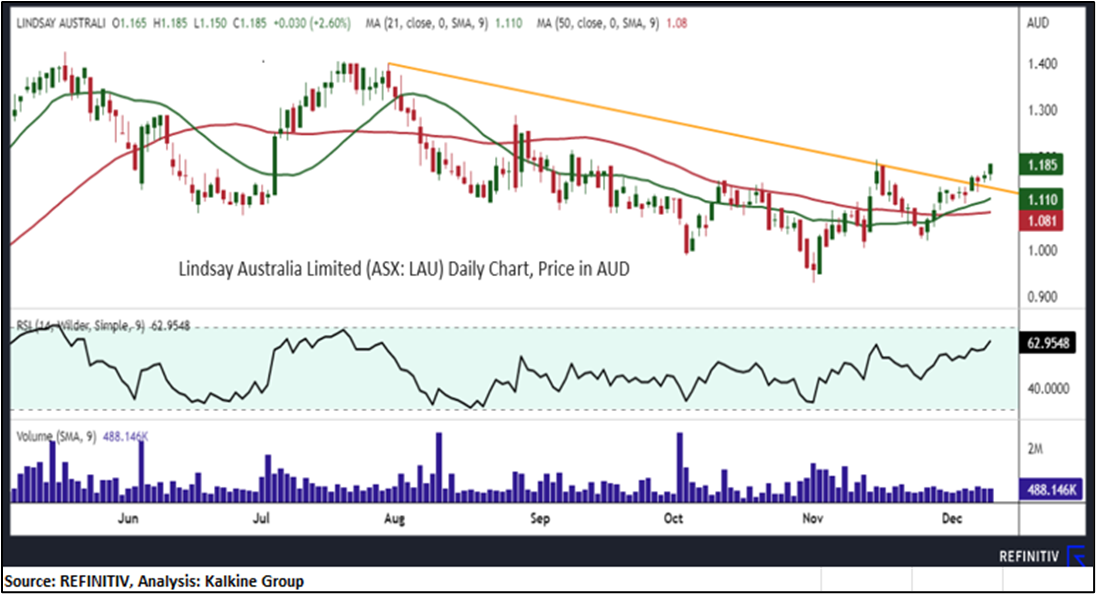1096x594 pixels.
Task: Click the 1.300 price axis label
Action: point(1042,110)
